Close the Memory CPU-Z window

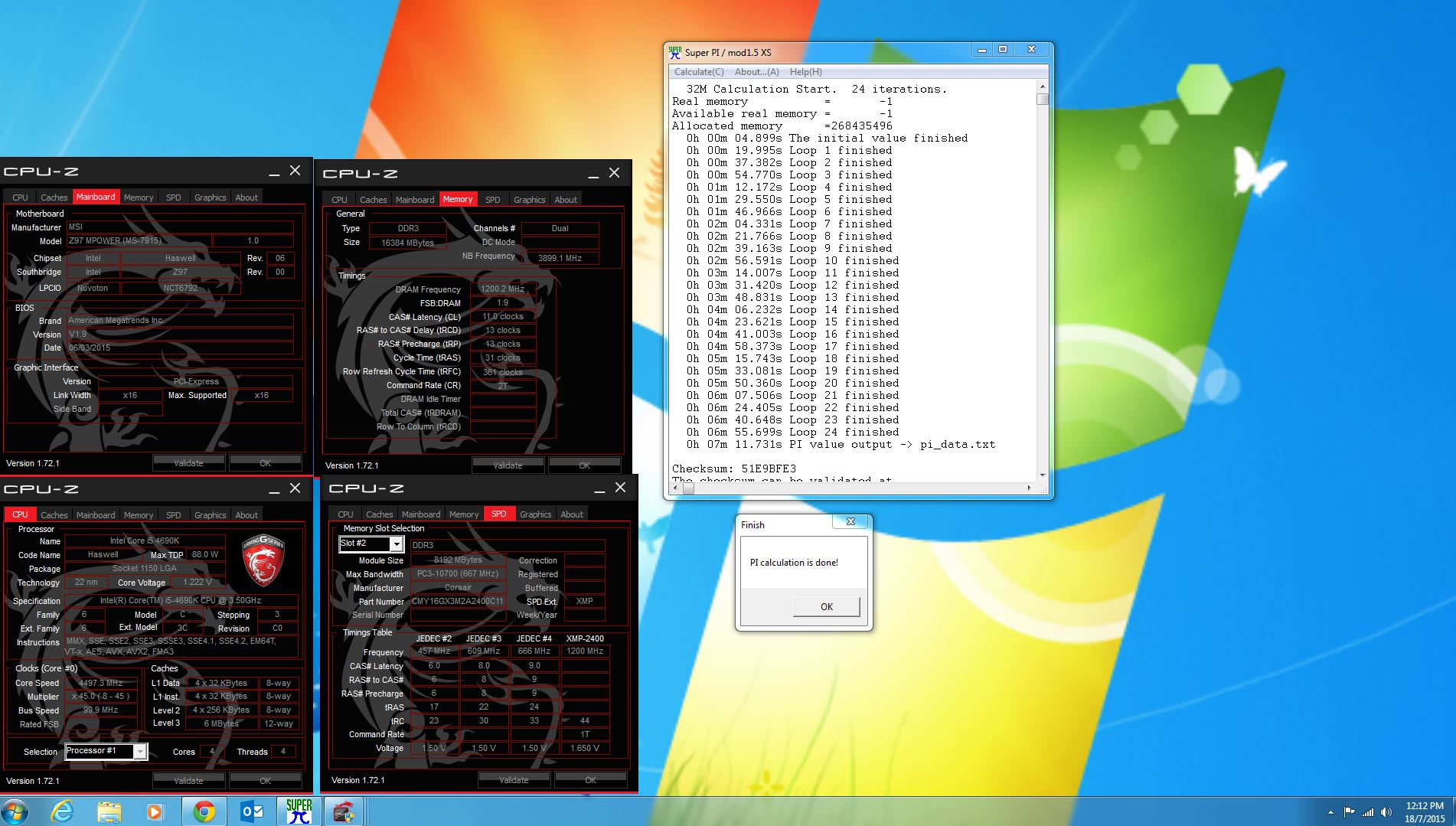click(614, 173)
